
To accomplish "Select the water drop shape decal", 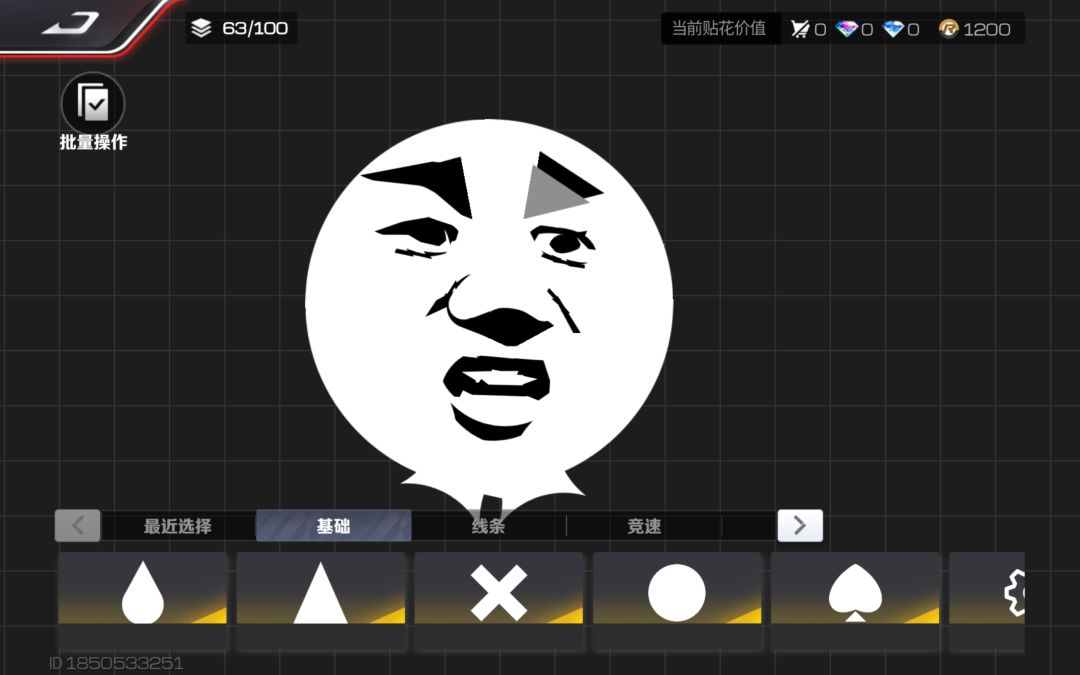I will [x=143, y=601].
